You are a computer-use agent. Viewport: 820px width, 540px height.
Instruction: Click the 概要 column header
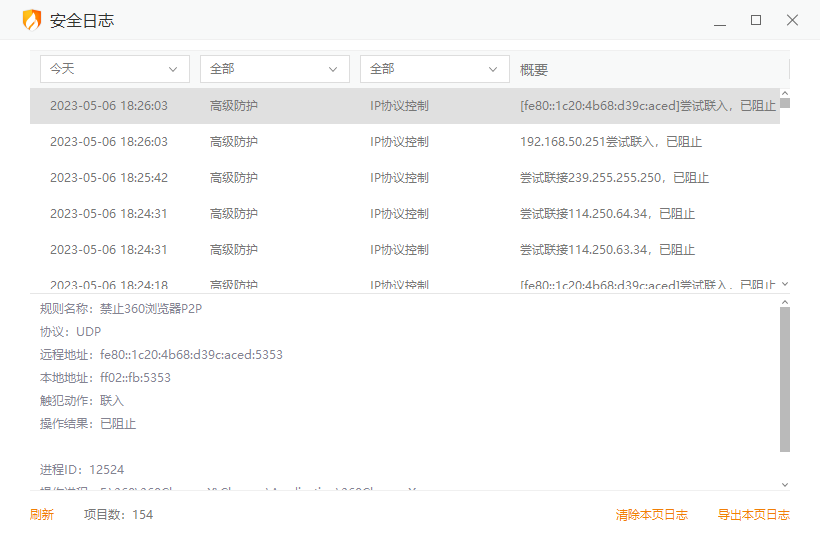(x=534, y=70)
